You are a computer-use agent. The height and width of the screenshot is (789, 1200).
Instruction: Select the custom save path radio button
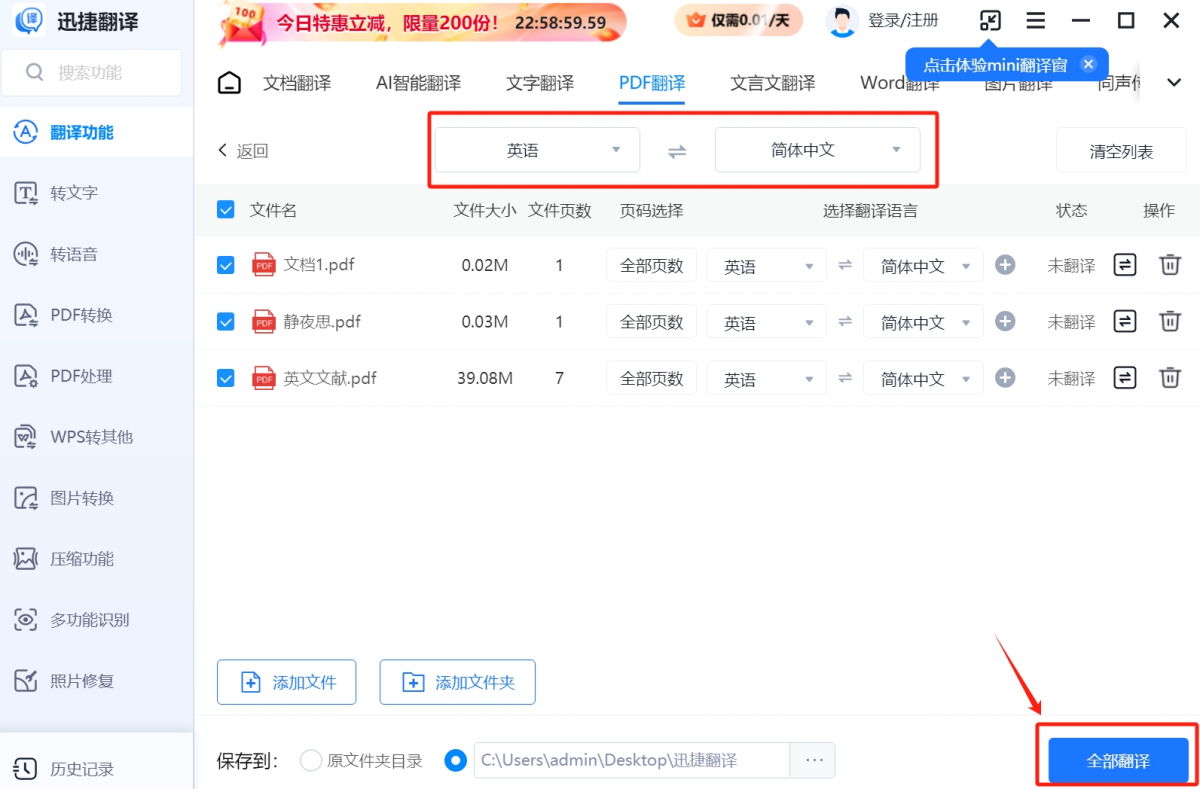click(456, 761)
